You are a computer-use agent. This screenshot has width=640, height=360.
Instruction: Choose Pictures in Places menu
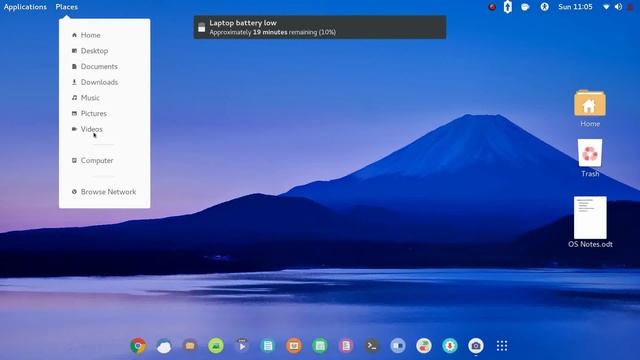point(104,113)
